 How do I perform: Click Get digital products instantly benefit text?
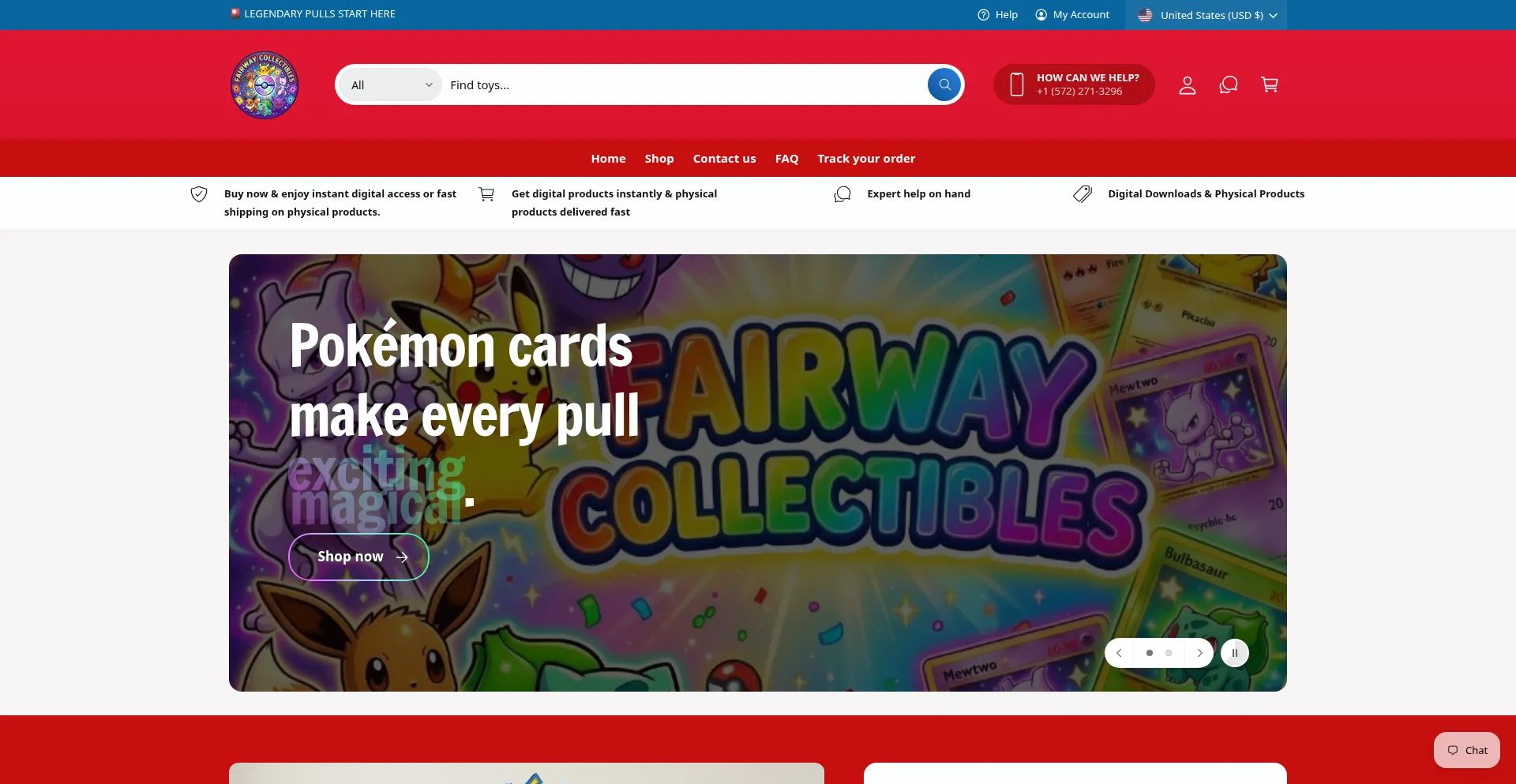click(x=614, y=203)
